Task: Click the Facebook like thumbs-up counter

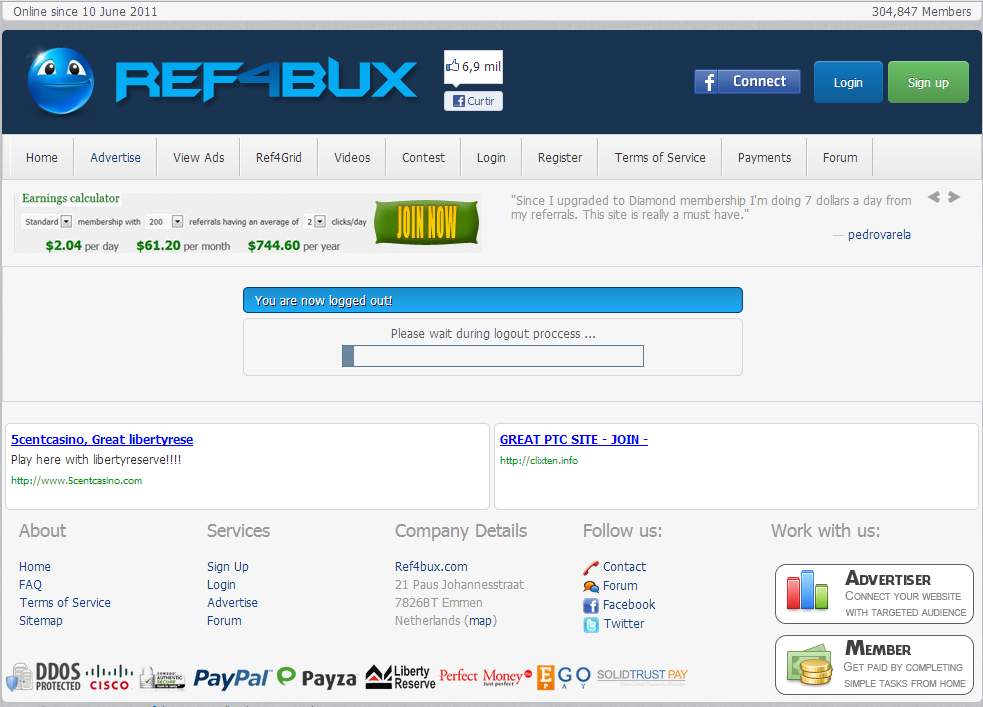Action: (473, 66)
